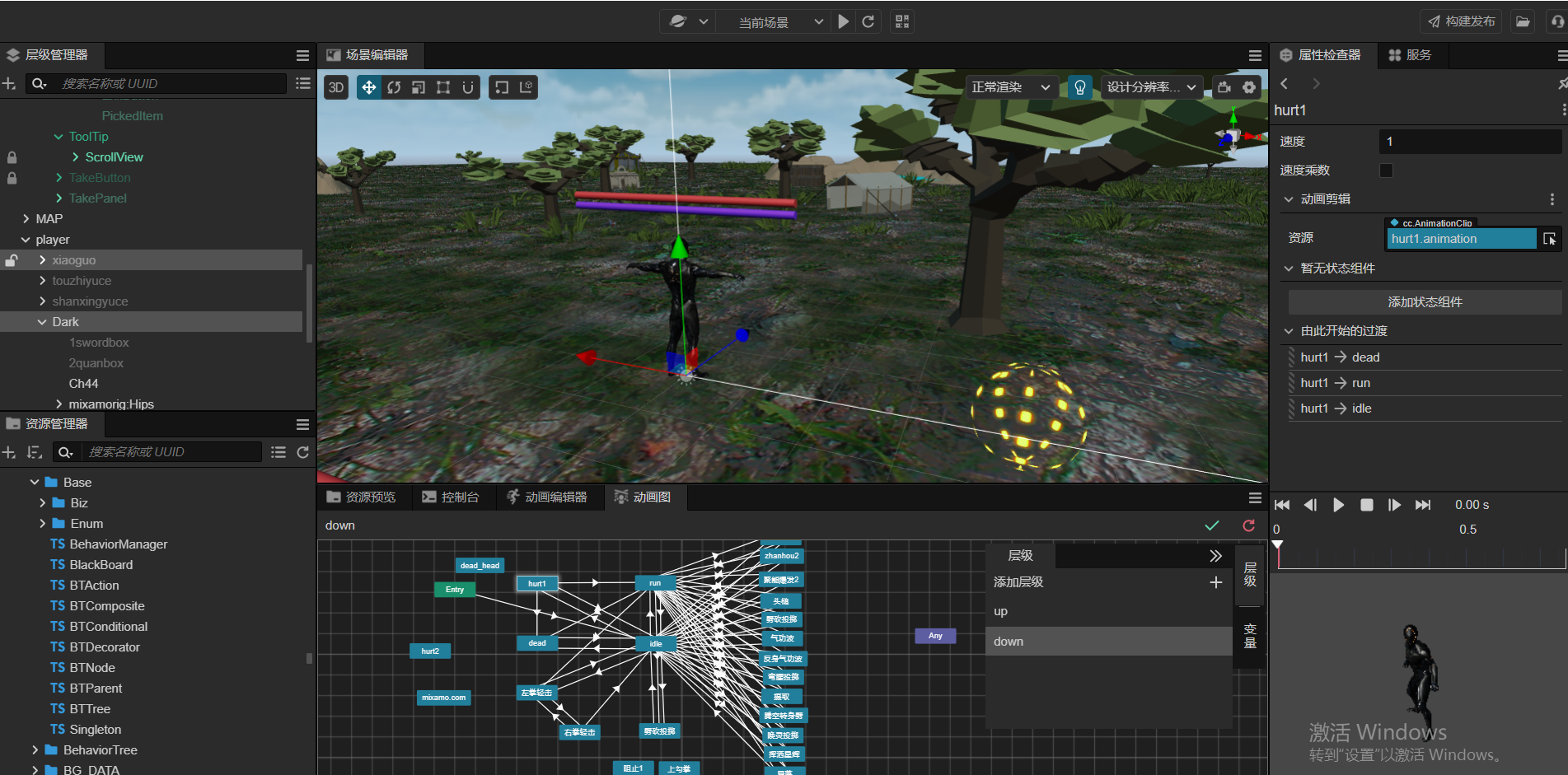
Task: Open the asset sort options
Action: [34, 452]
